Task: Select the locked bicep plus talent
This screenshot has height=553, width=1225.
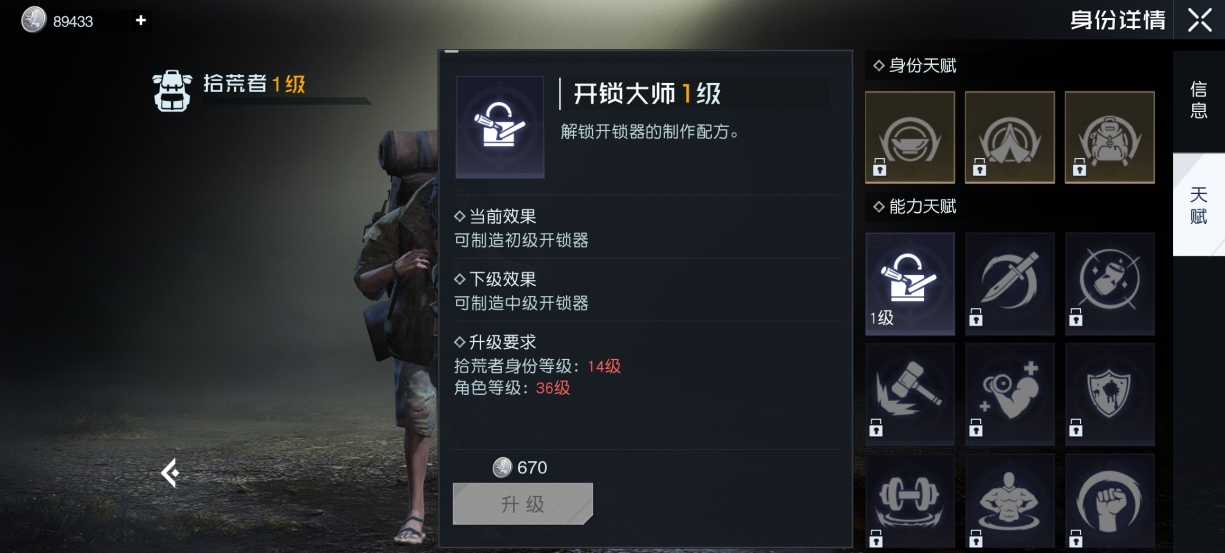Action: pos(1010,393)
